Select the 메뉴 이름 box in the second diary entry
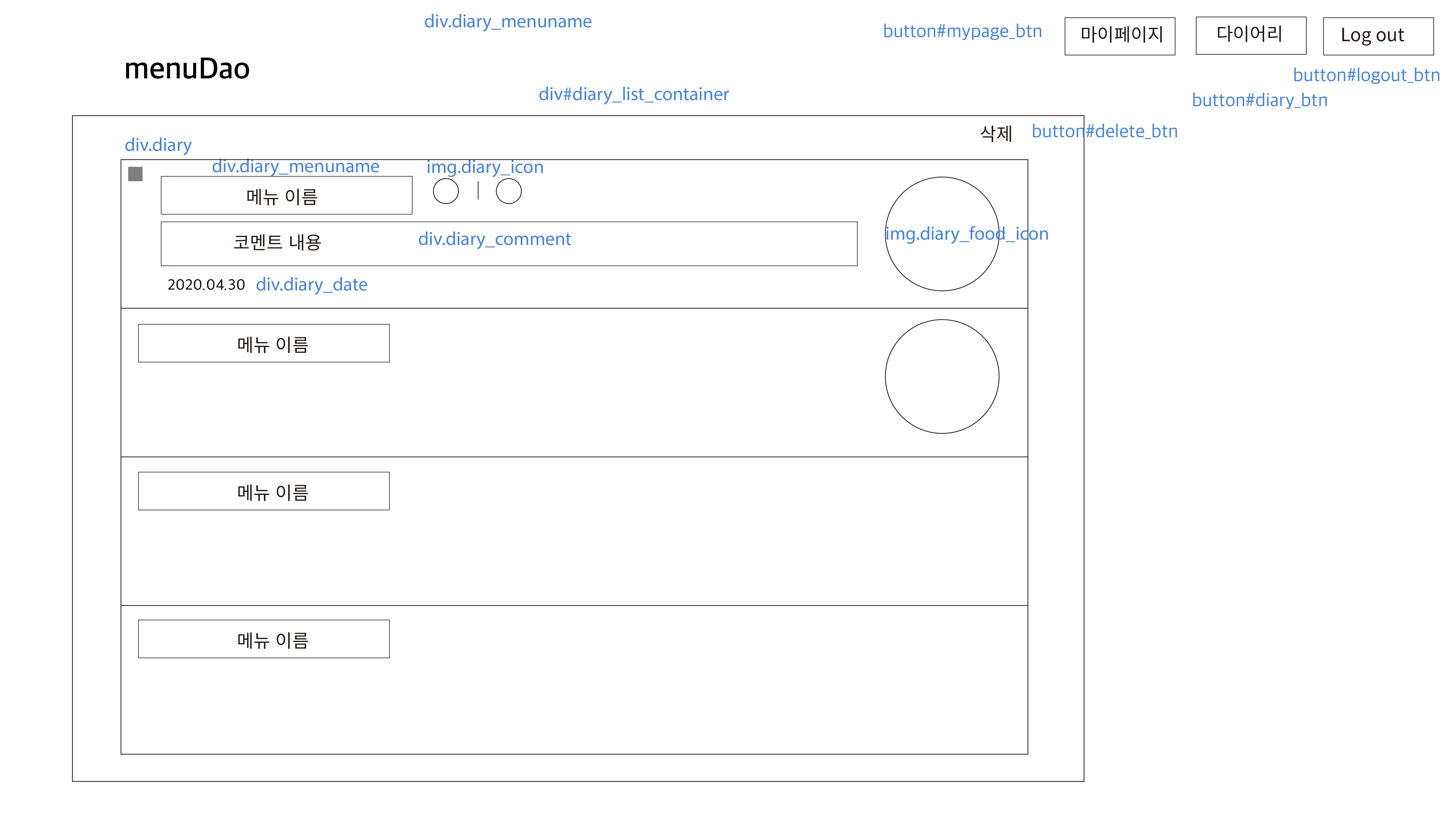The image size is (1456, 819). (x=263, y=343)
